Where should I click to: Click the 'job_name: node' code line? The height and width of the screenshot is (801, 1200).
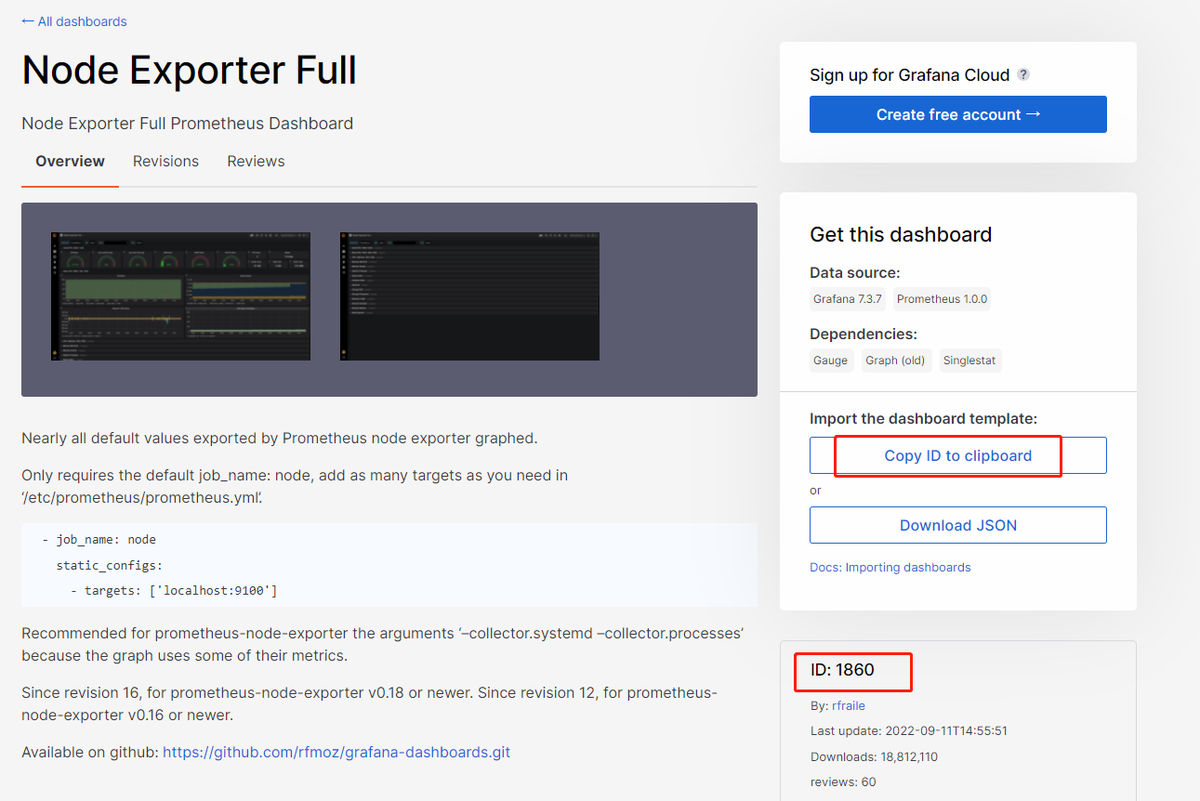coord(99,539)
